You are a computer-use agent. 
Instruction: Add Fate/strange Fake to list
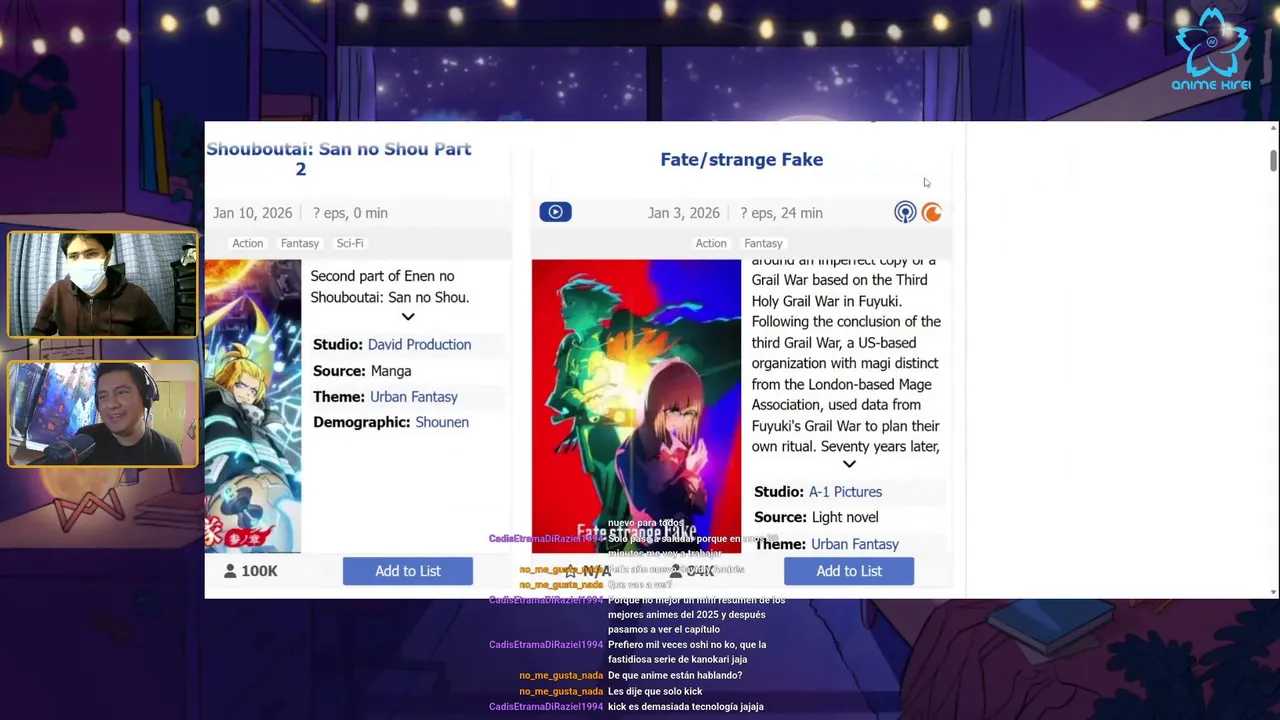849,571
